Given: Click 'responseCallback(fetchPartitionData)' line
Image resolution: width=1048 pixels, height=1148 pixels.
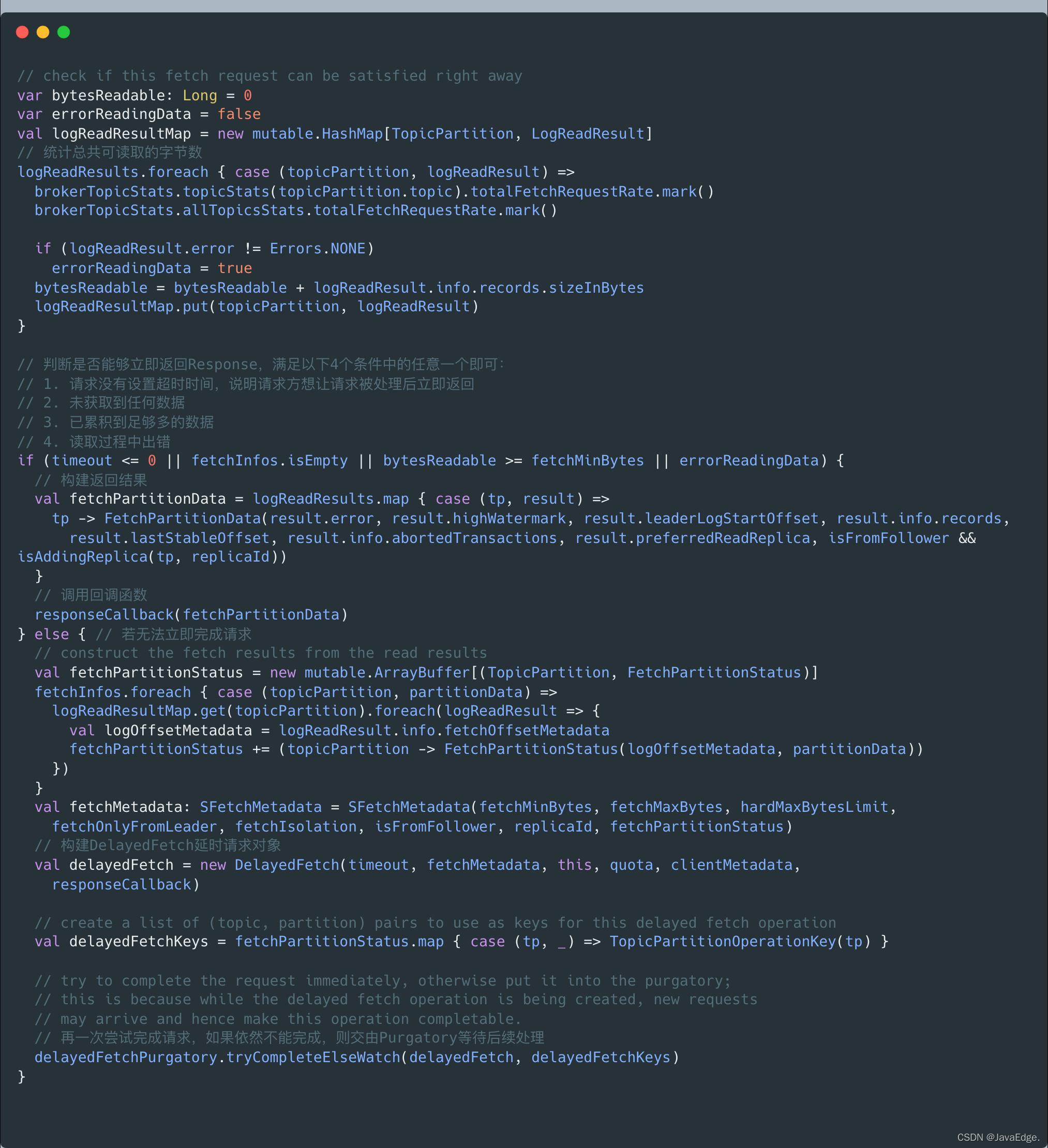Looking at the screenshot, I should click(x=191, y=615).
